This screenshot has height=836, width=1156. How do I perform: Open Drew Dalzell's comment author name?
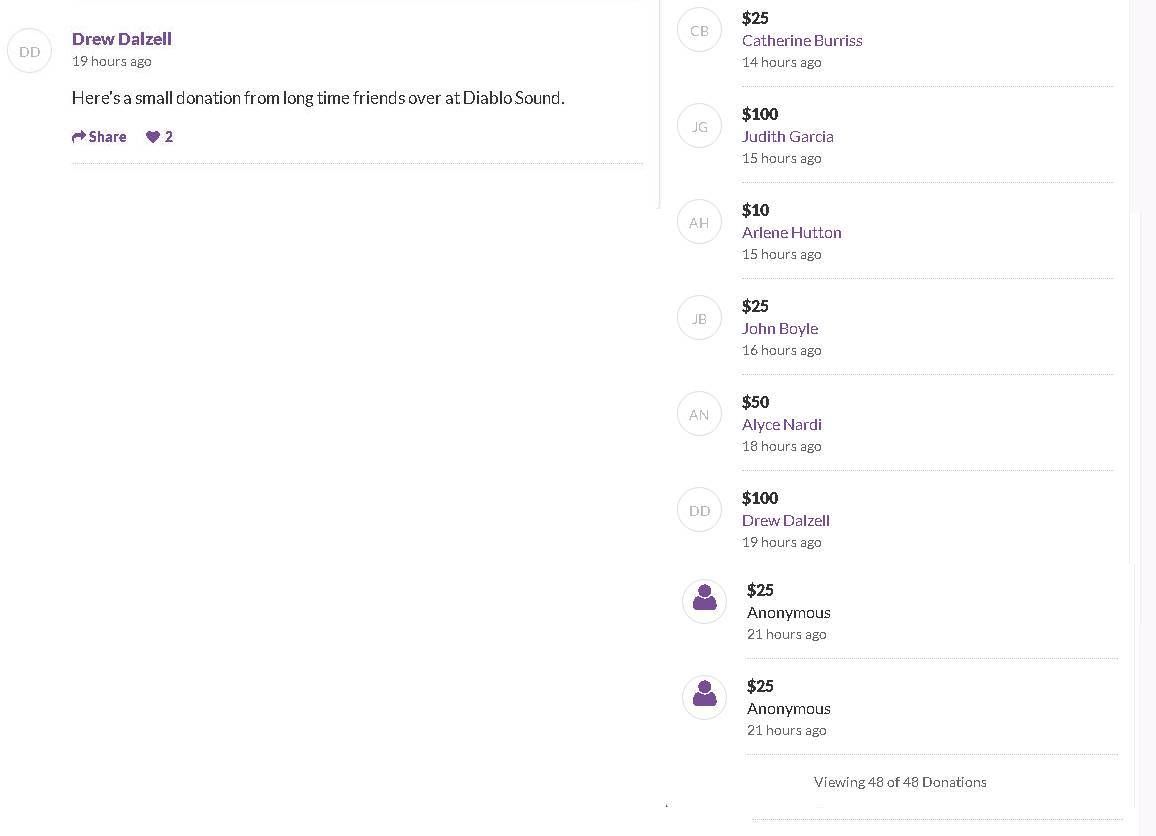tap(122, 39)
